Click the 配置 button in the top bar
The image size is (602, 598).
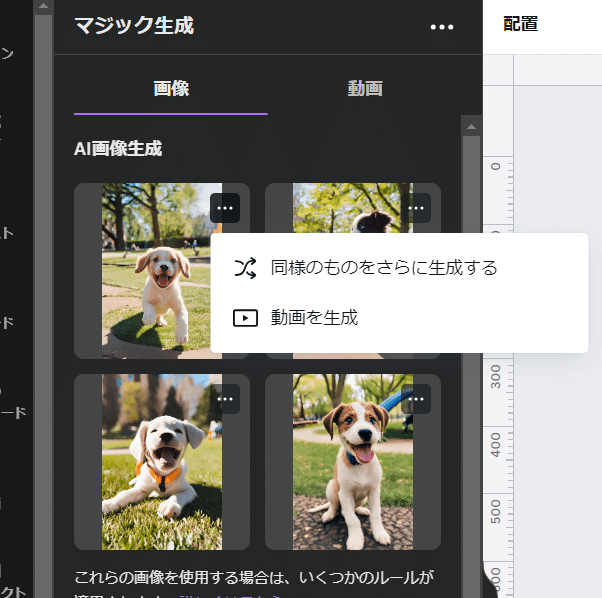[520, 24]
